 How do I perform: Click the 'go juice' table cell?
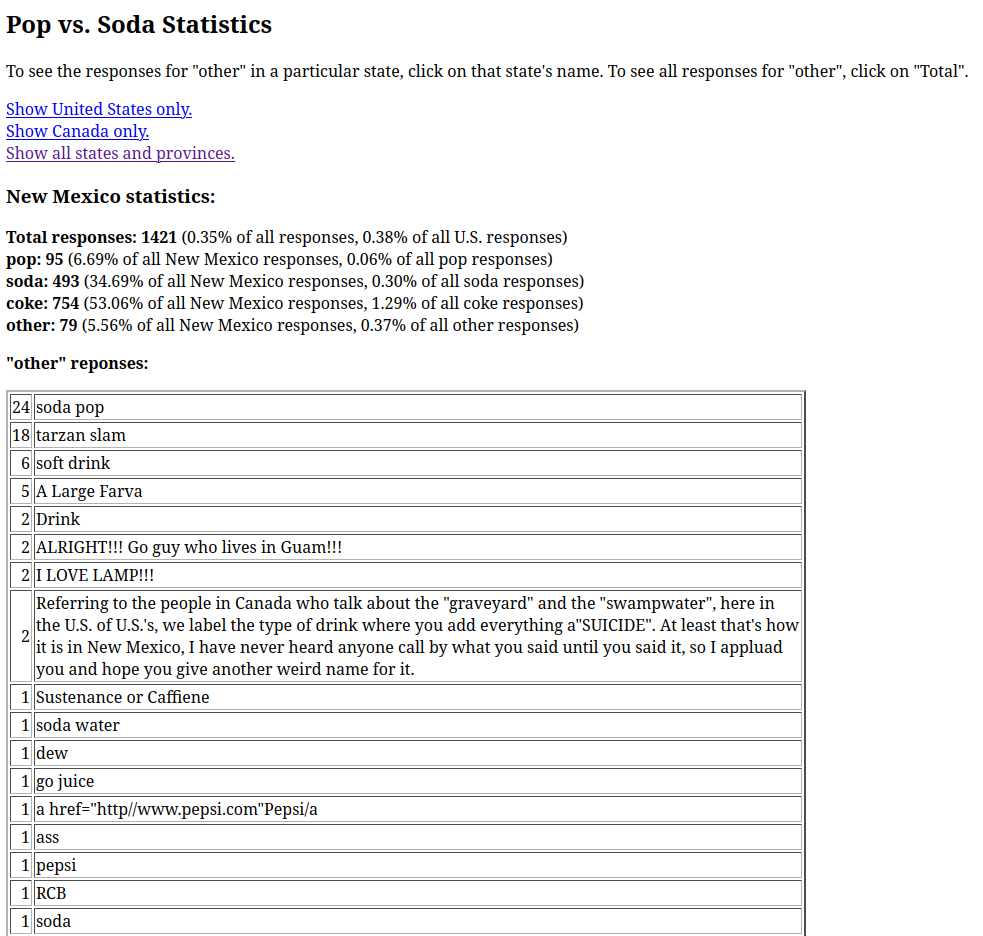[418, 781]
